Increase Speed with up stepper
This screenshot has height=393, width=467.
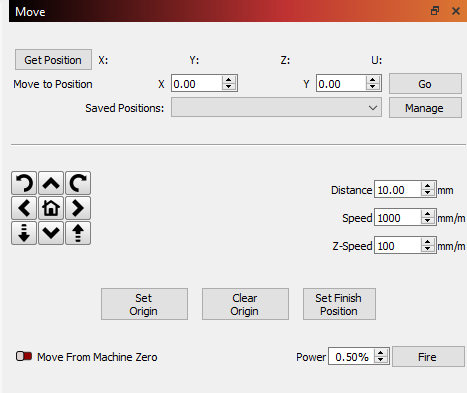point(428,214)
